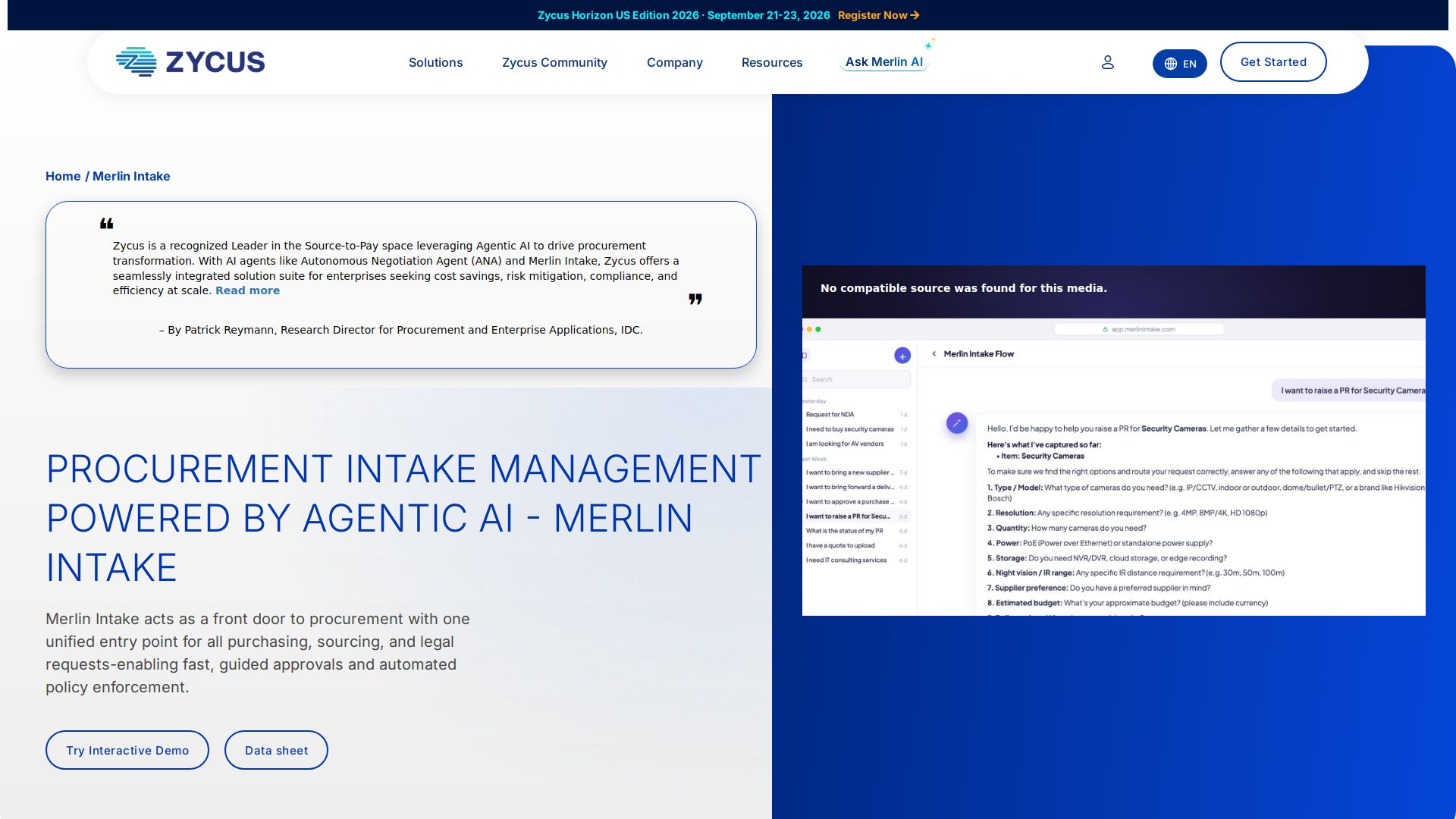Open the Company menu
Viewport: 1456px width, 819px height.
tap(674, 62)
